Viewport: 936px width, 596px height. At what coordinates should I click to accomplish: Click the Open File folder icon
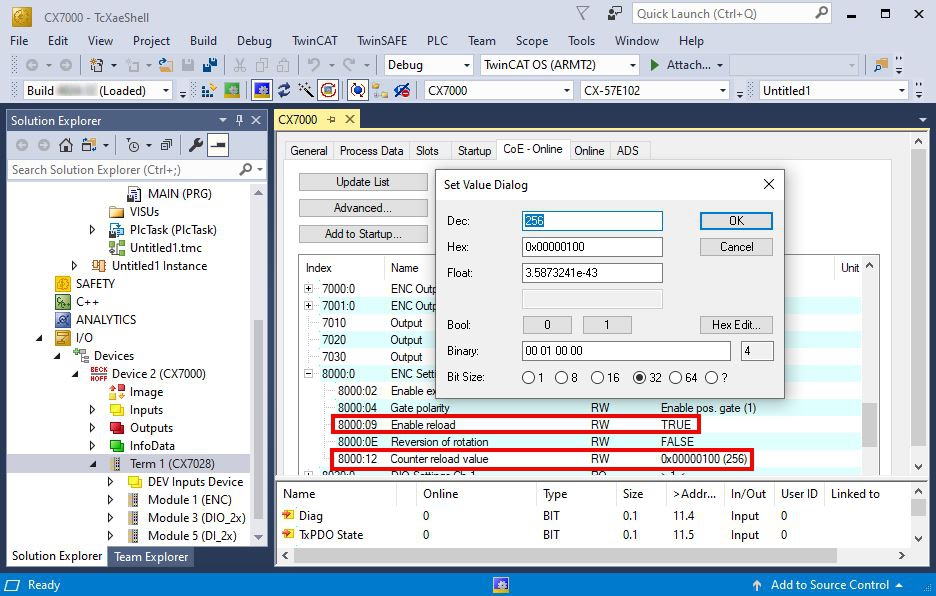point(165,64)
